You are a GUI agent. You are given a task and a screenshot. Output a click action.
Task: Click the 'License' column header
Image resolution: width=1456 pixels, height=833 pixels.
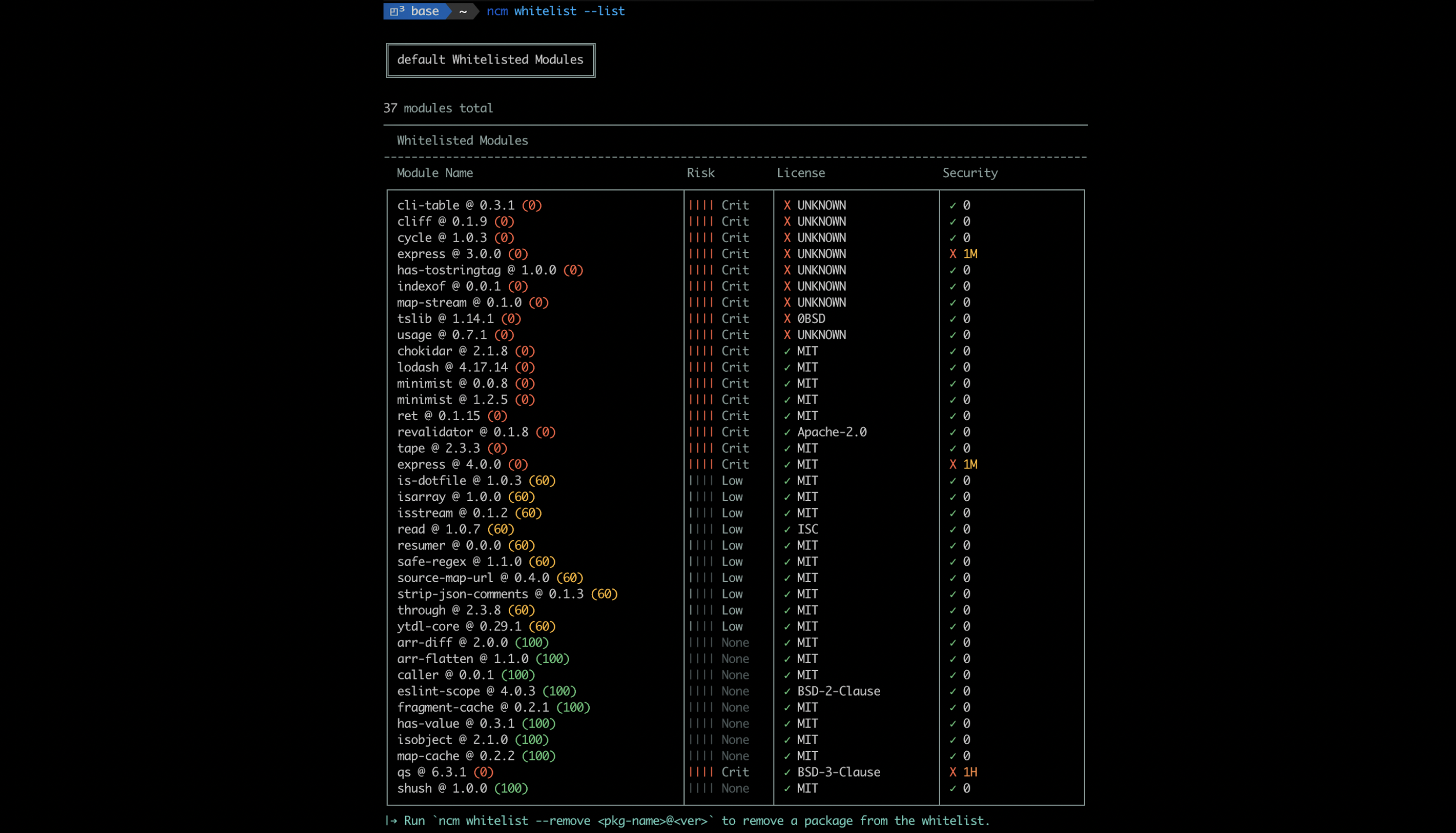(x=801, y=173)
